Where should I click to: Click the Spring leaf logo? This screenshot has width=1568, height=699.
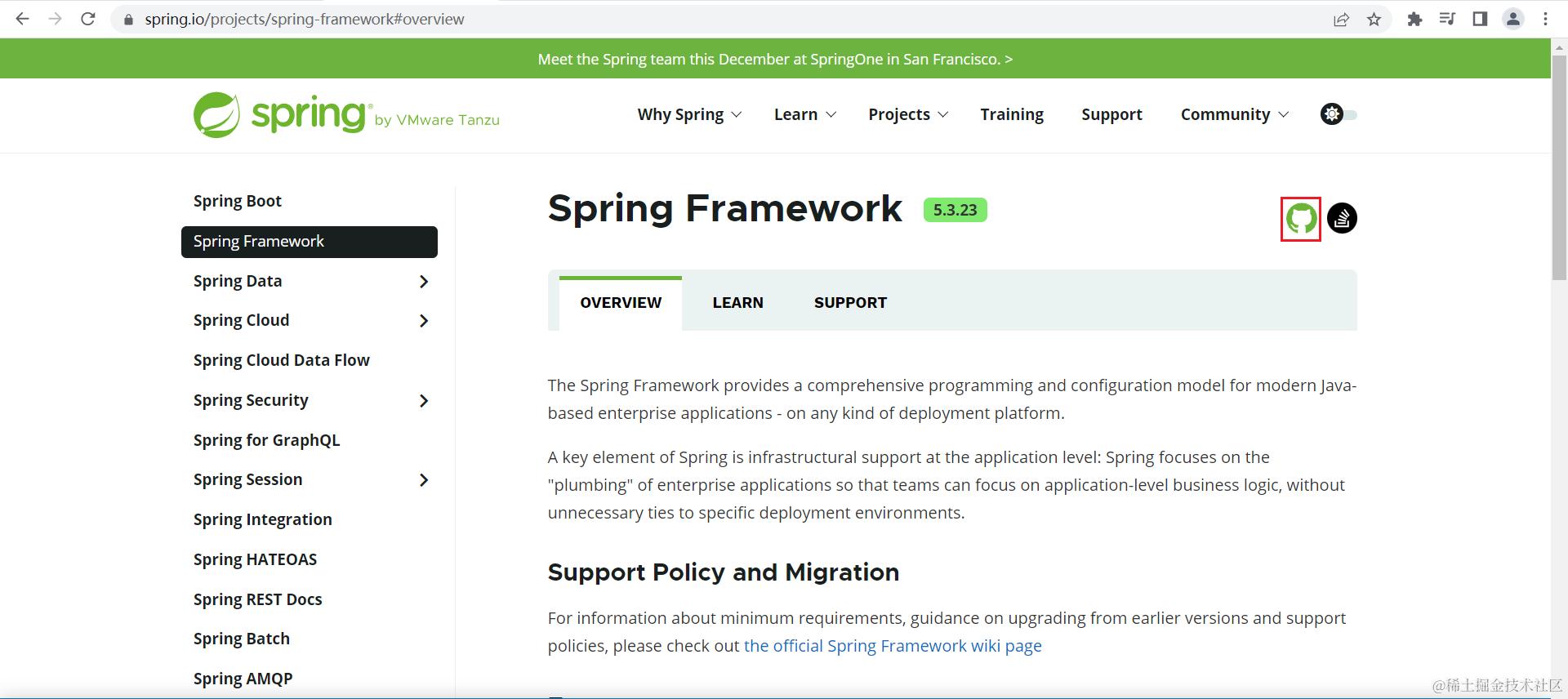click(216, 115)
